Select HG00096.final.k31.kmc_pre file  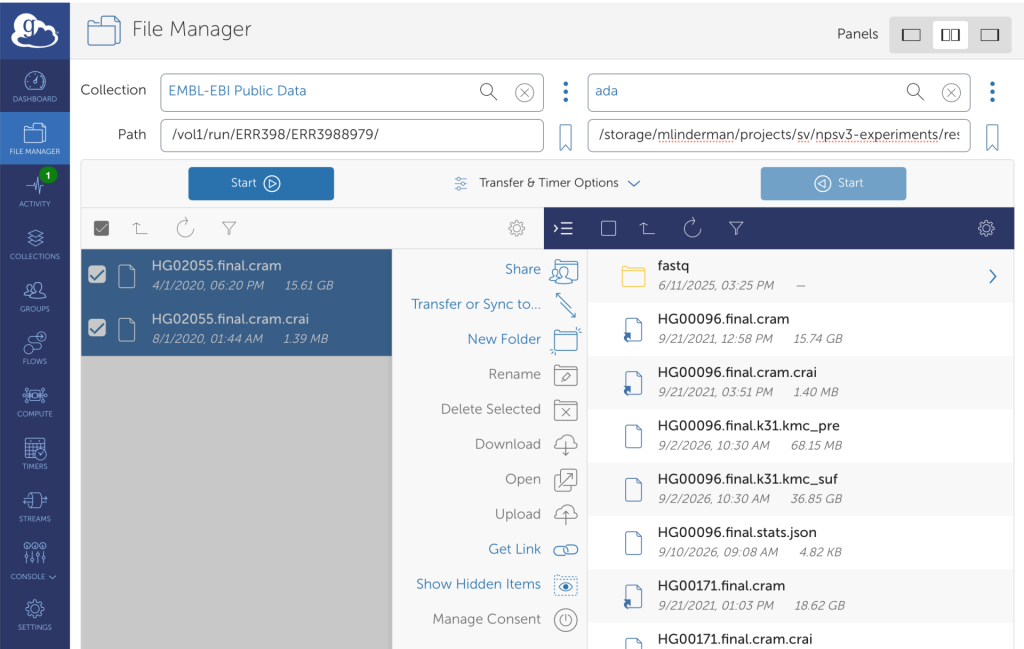[x=801, y=435]
